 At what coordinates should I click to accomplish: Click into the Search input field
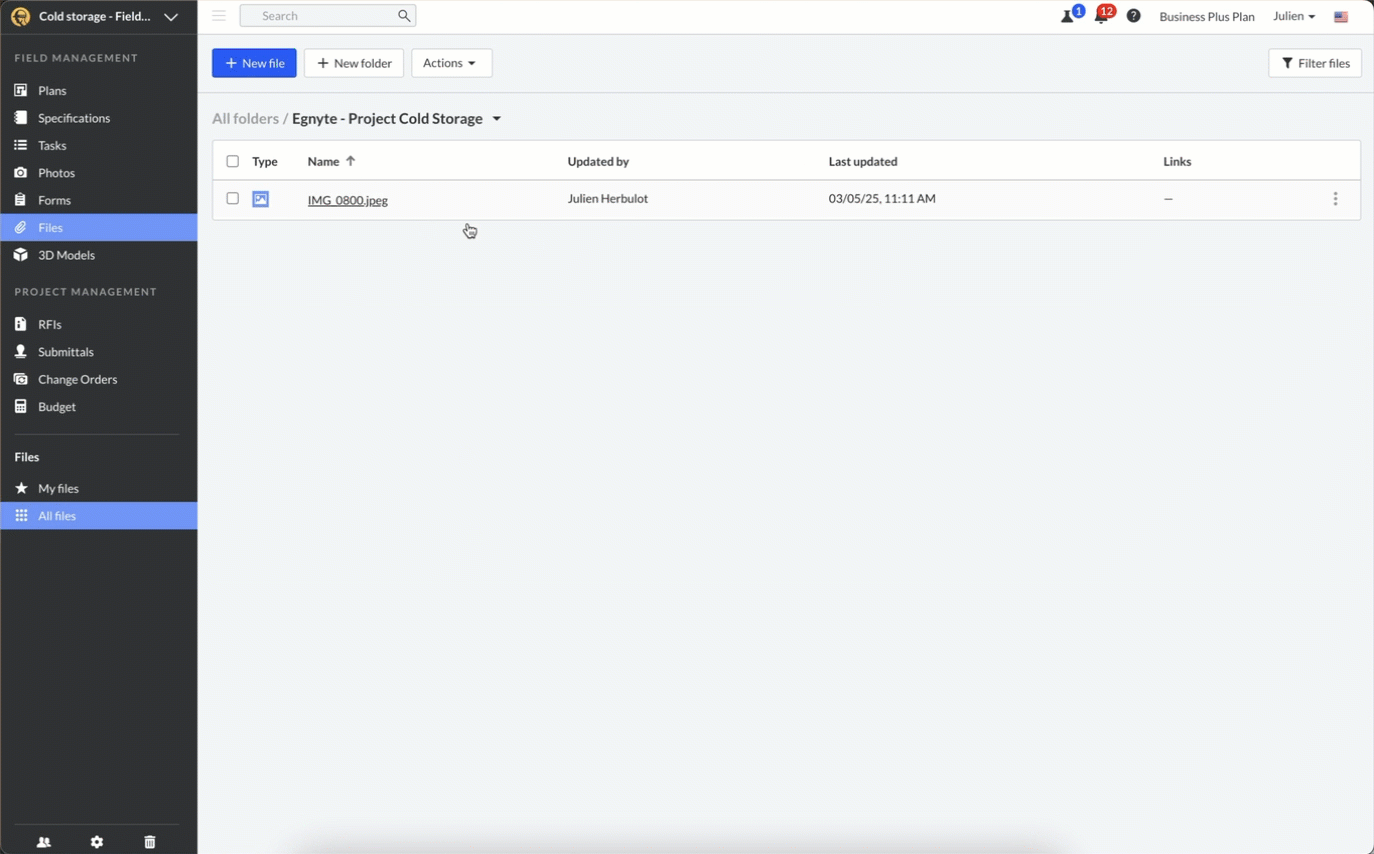[322, 16]
